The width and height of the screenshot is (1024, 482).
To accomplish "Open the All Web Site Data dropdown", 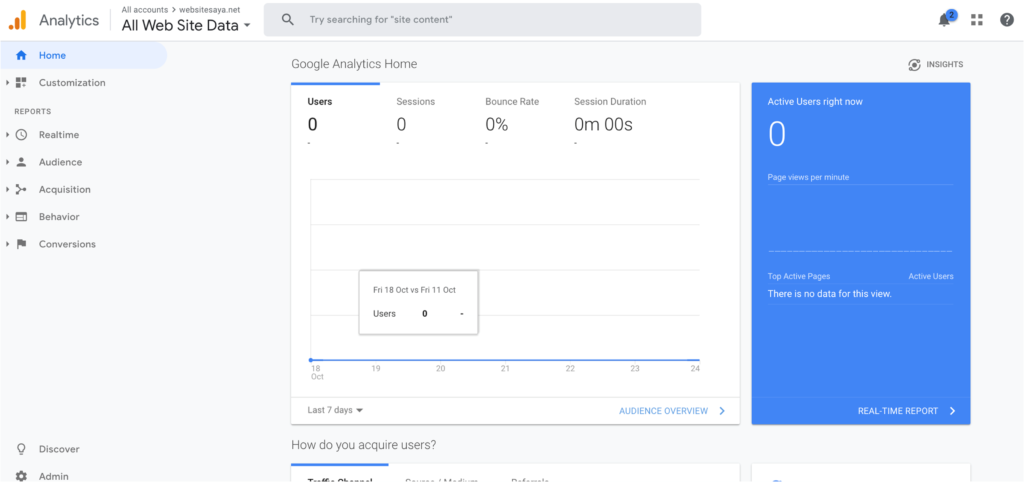I will (x=186, y=26).
